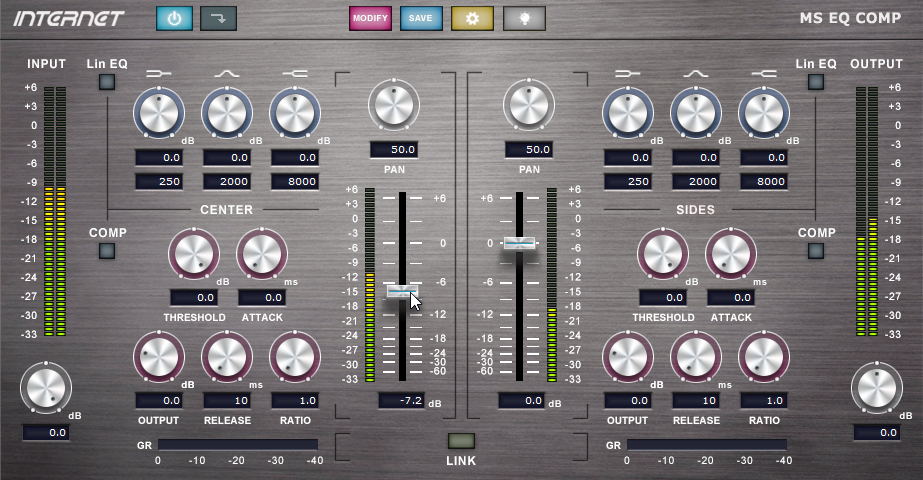
Task: Enable the Sides COMP toggle
Action: pyautogui.click(x=816, y=251)
